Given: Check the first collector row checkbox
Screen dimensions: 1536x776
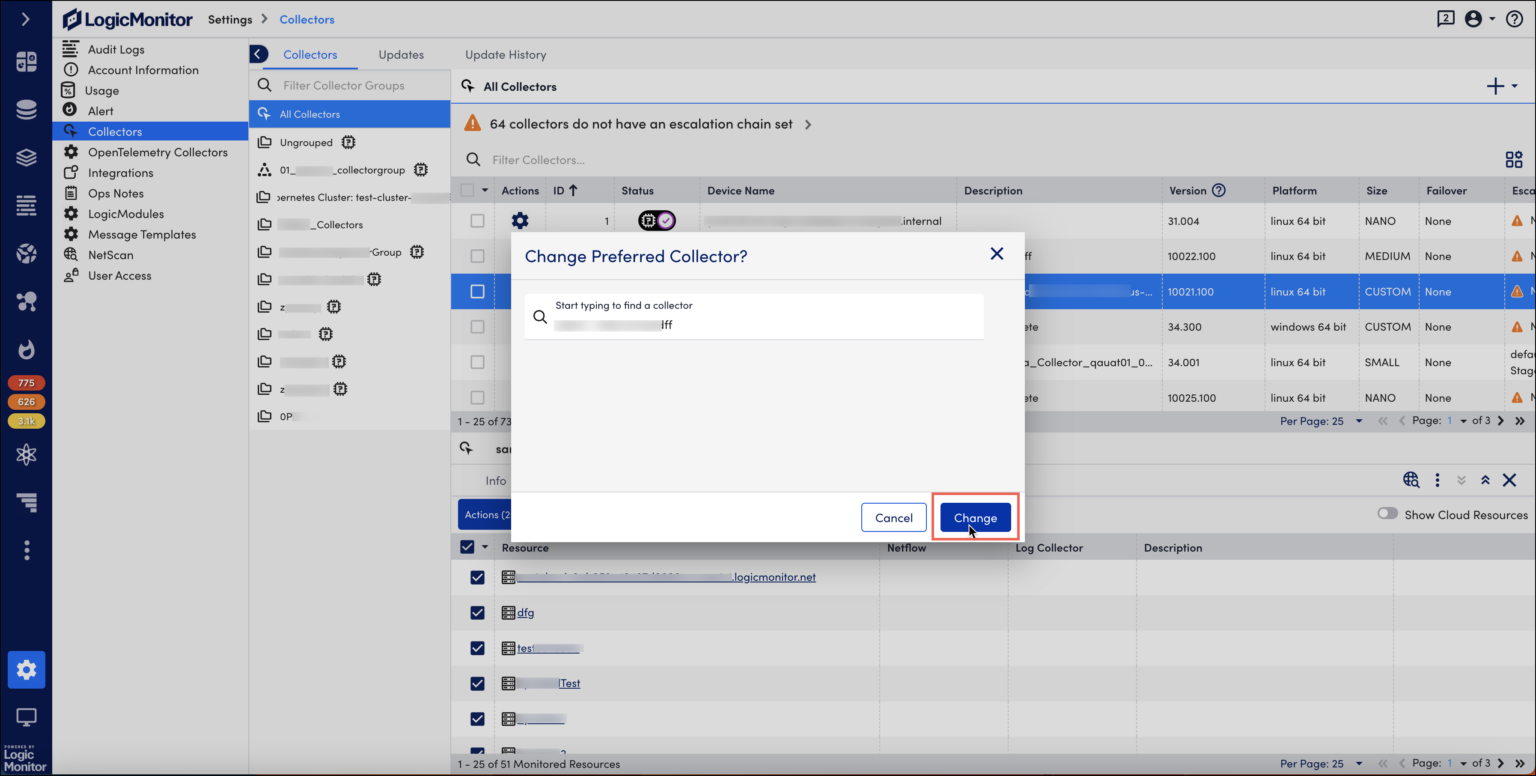Looking at the screenshot, I should (477, 221).
